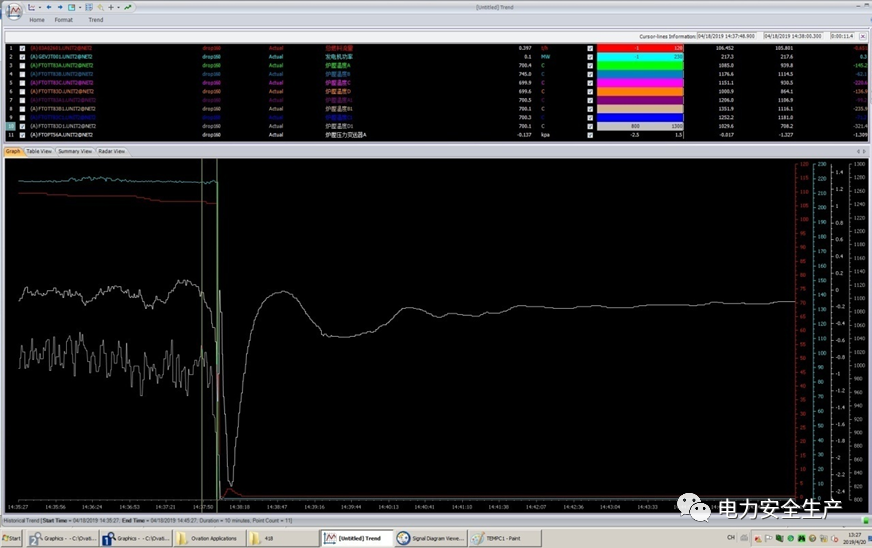Click the chart type icon in toolbar
This screenshot has height=548, width=872.
pos(32,7)
